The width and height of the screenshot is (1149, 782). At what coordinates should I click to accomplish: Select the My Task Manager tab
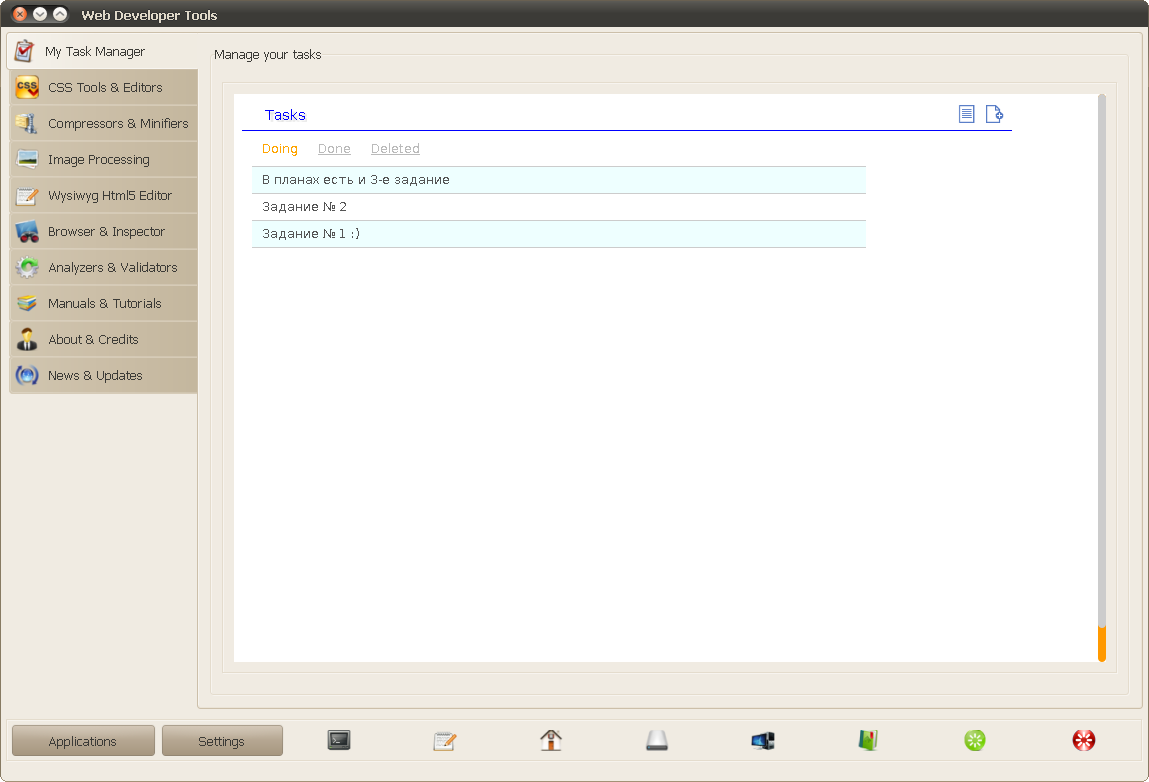point(103,51)
